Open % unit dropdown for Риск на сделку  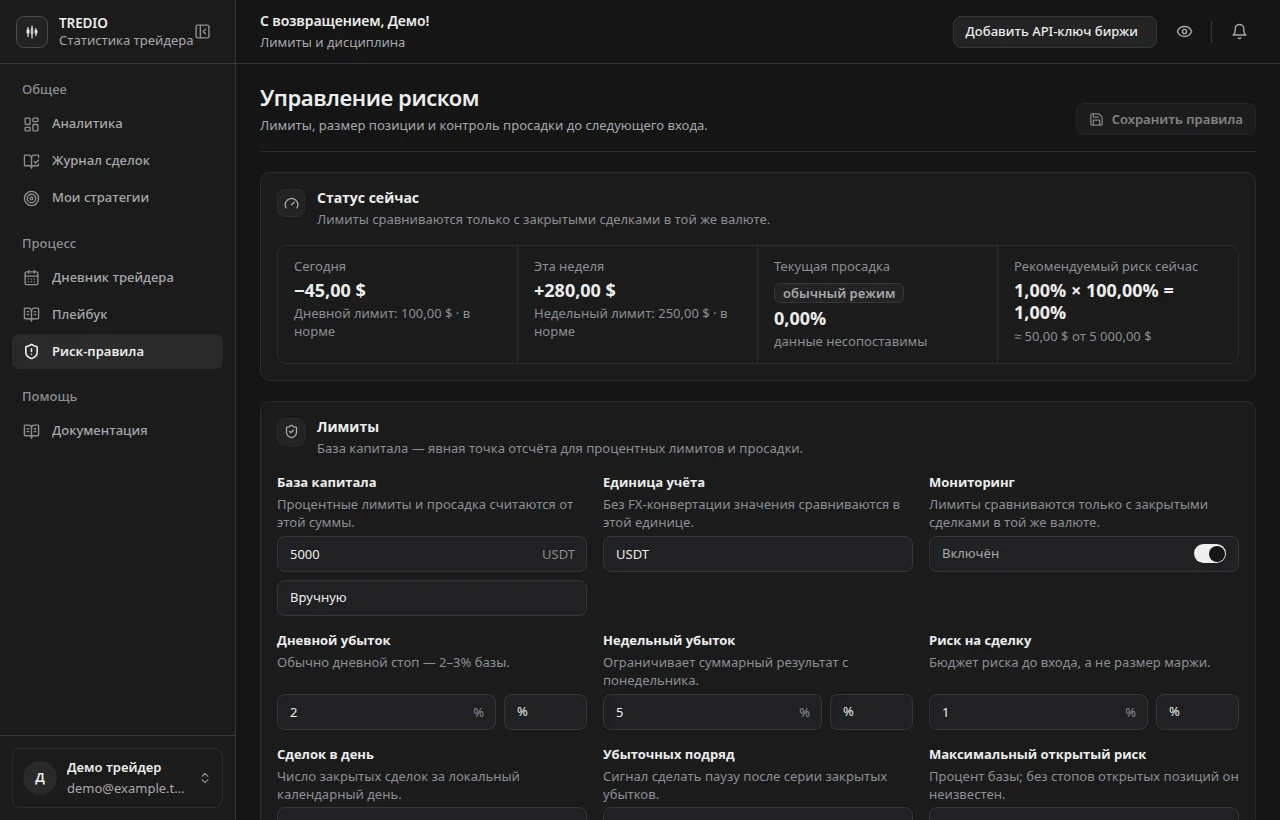coord(1197,712)
